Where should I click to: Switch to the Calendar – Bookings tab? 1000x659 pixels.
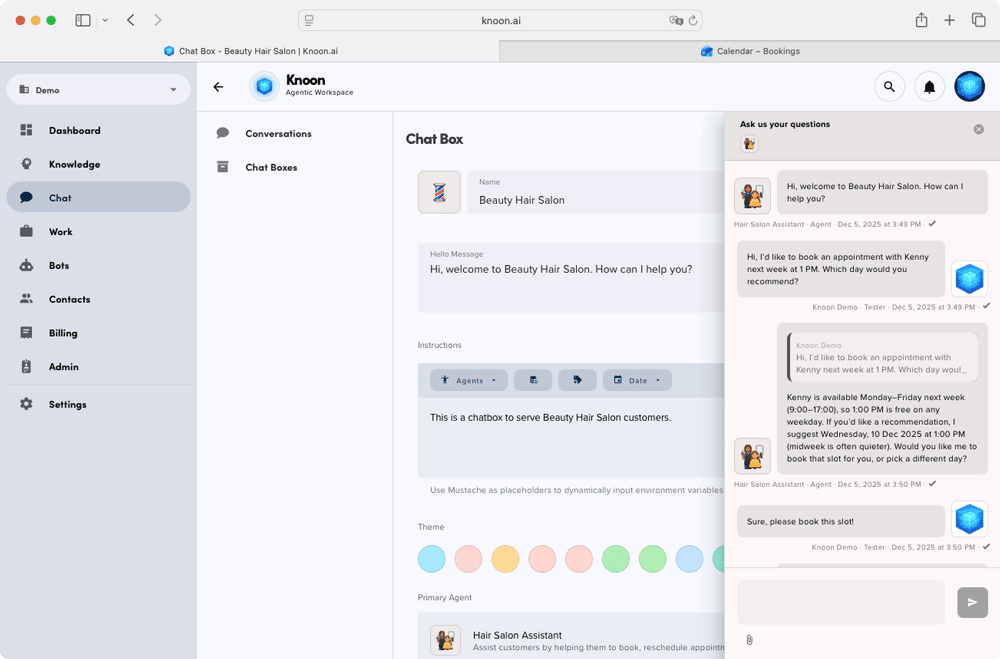click(750, 51)
